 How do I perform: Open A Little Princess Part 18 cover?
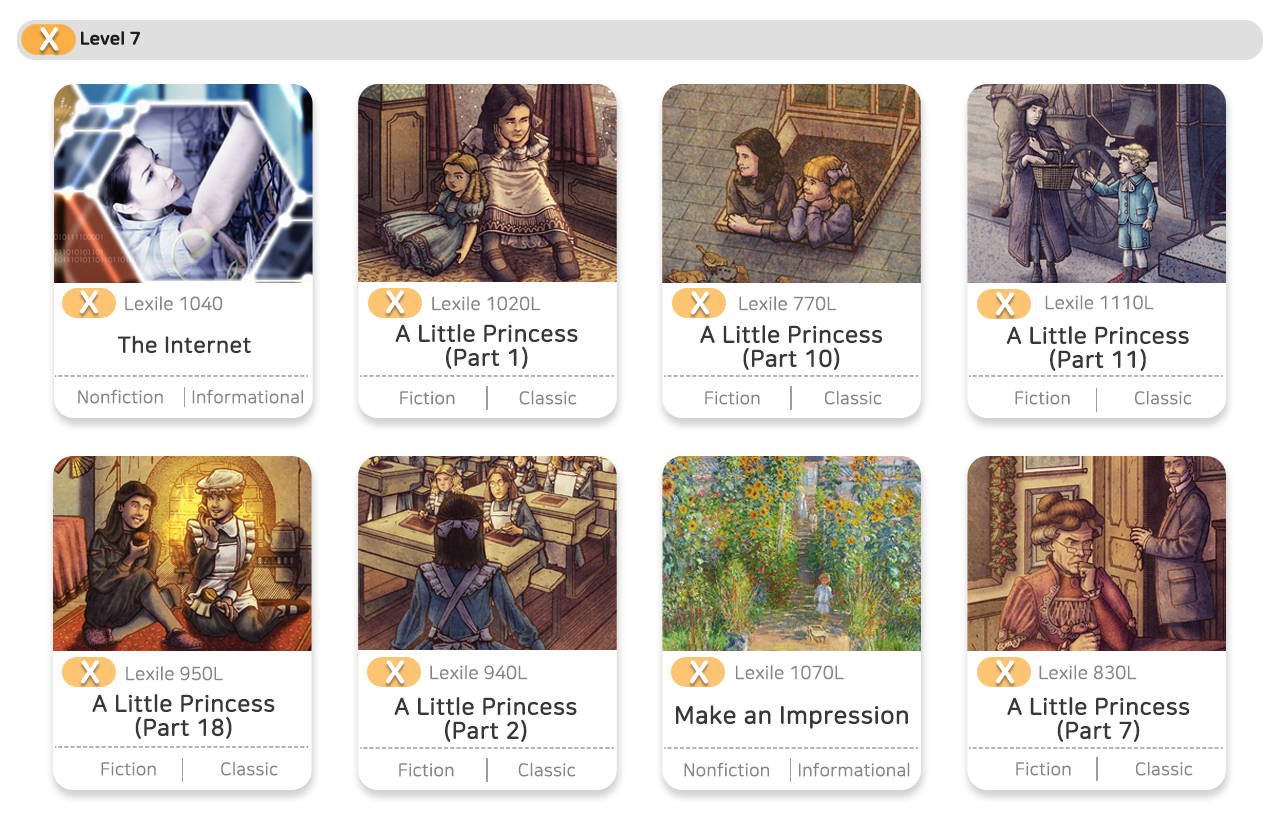(182, 554)
